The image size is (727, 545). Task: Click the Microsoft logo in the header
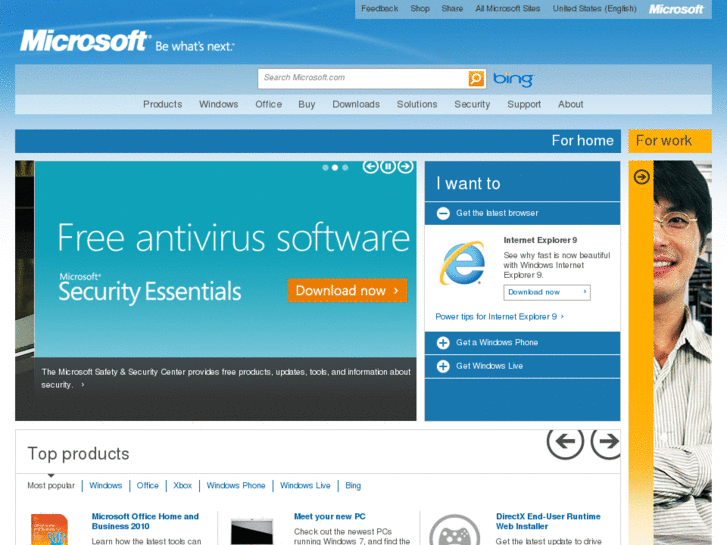(85, 41)
